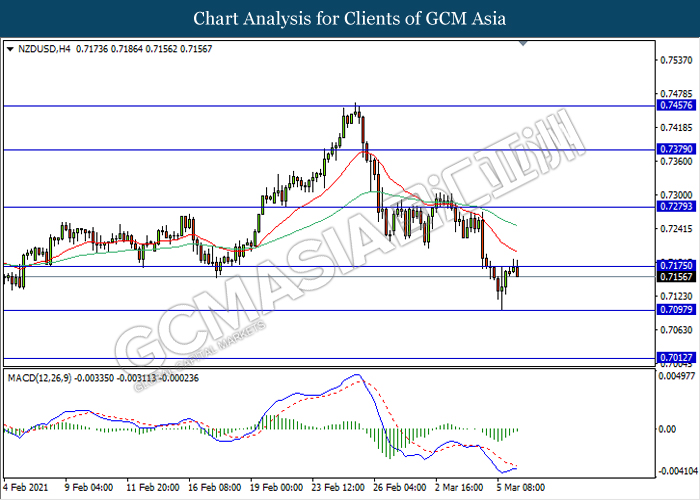Click the 16 Feb 08:00 time label
The width and height of the screenshot is (700, 500).
point(215,487)
